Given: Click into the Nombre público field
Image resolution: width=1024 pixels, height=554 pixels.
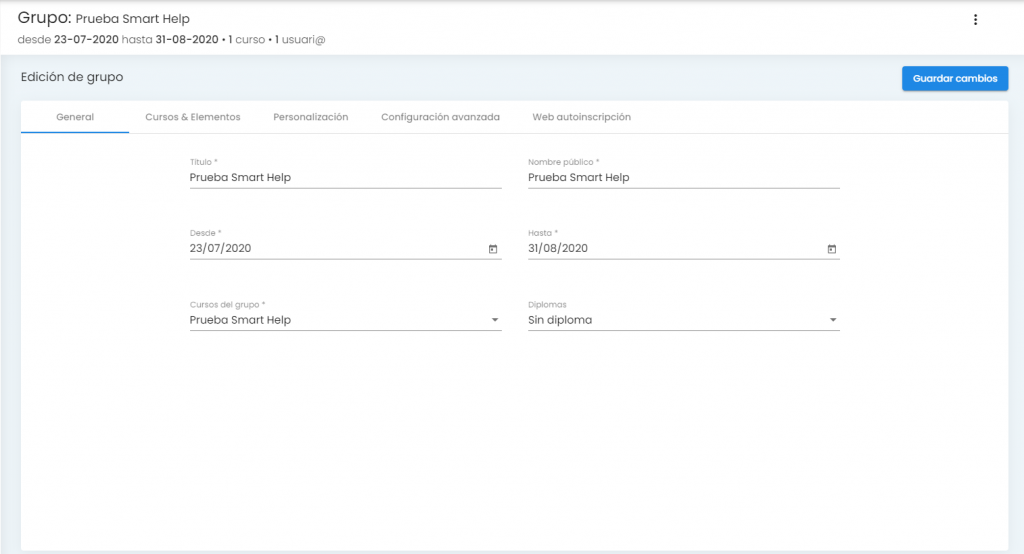Looking at the screenshot, I should [x=683, y=178].
